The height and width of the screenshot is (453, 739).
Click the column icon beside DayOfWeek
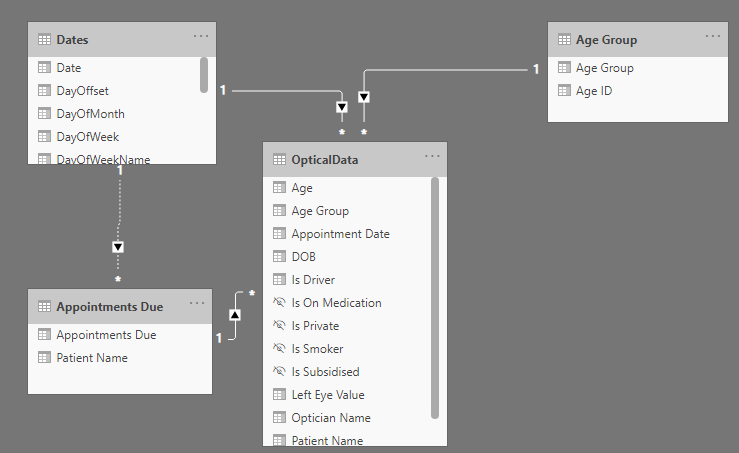coord(44,137)
